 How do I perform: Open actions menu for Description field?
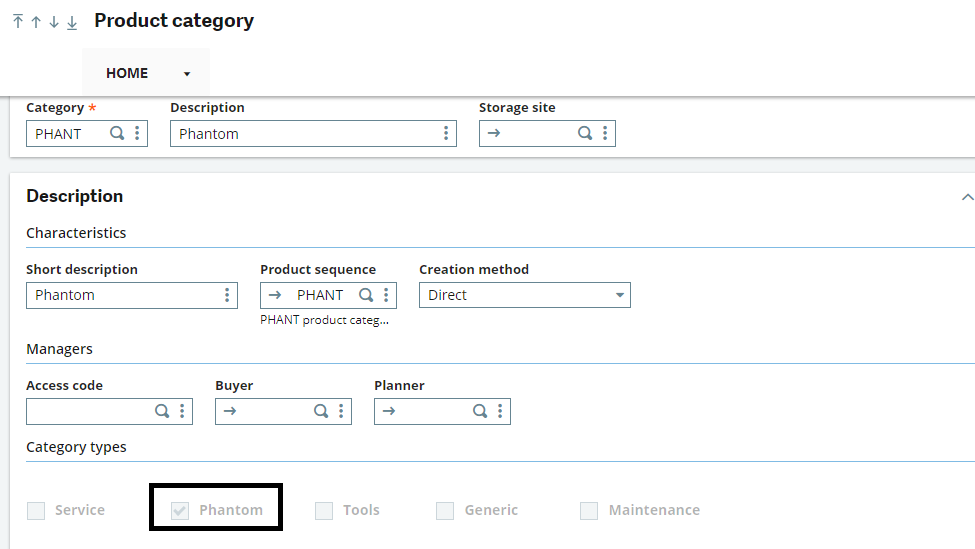click(x=446, y=133)
